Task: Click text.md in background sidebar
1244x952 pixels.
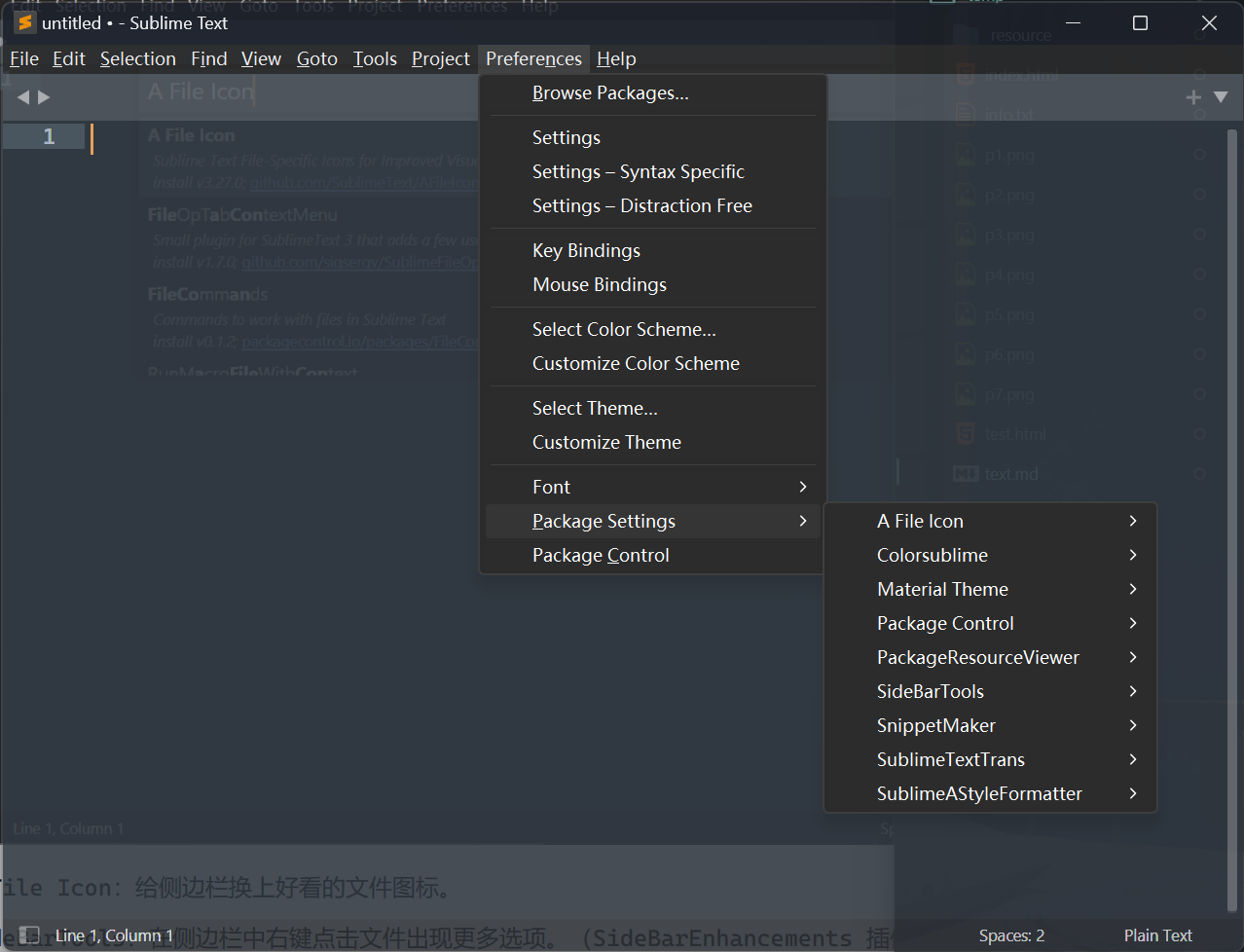Action: click(1011, 474)
